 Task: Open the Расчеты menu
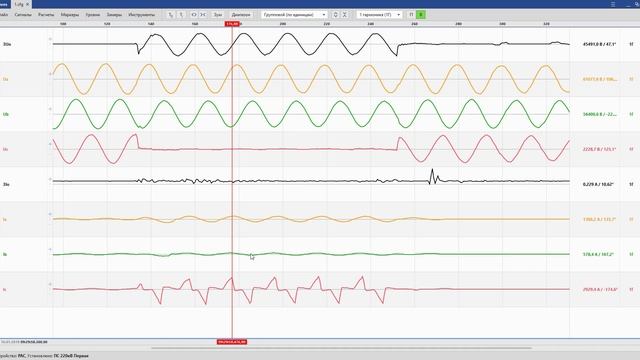[x=46, y=15]
